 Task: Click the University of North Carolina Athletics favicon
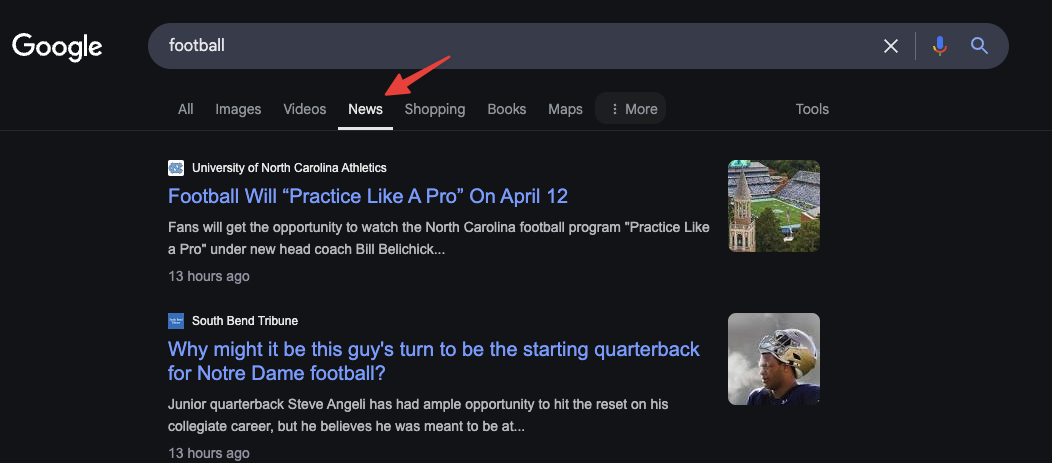click(x=176, y=168)
